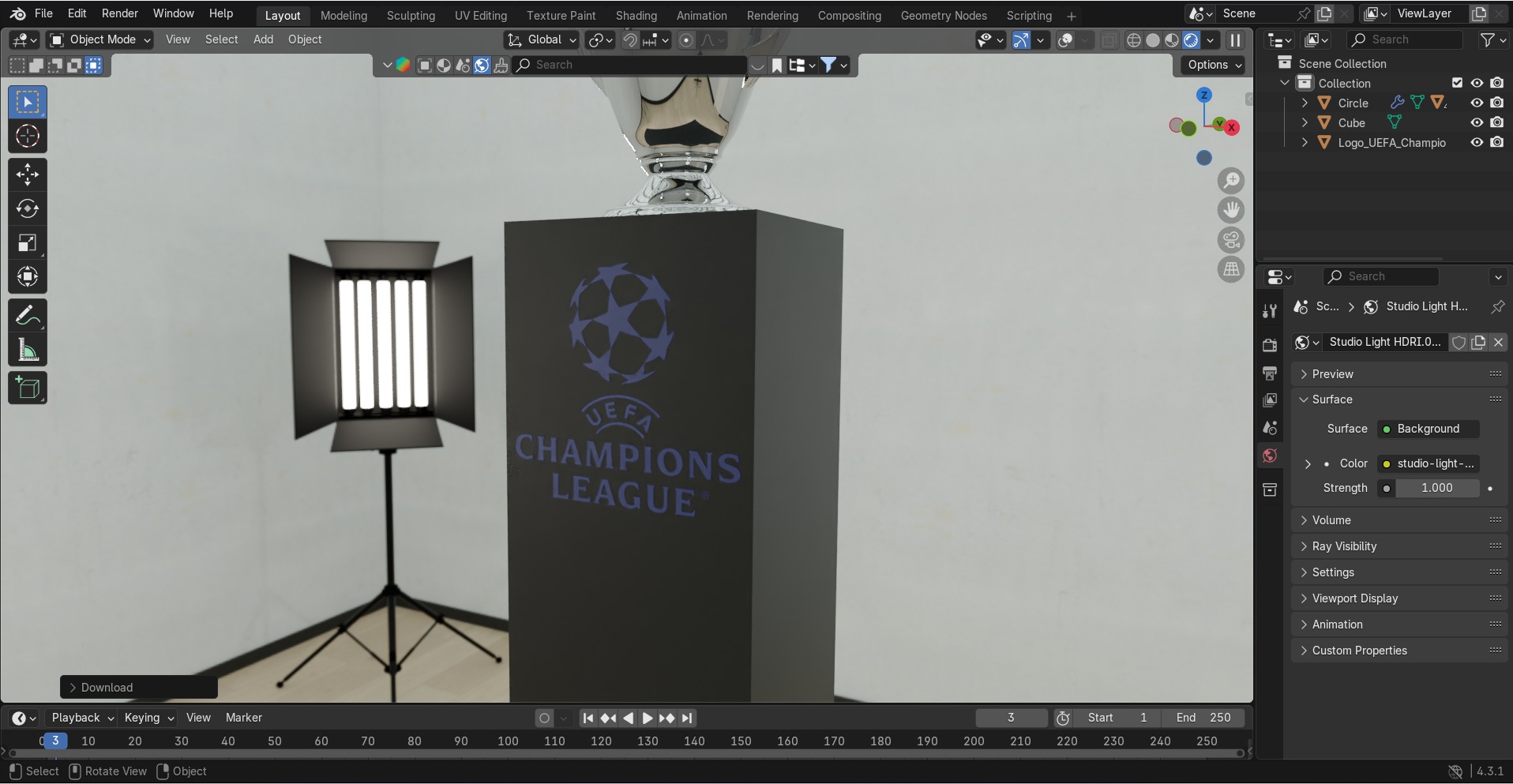Activate the Transform tool
This screenshot has width=1513, height=784.
coord(28,277)
